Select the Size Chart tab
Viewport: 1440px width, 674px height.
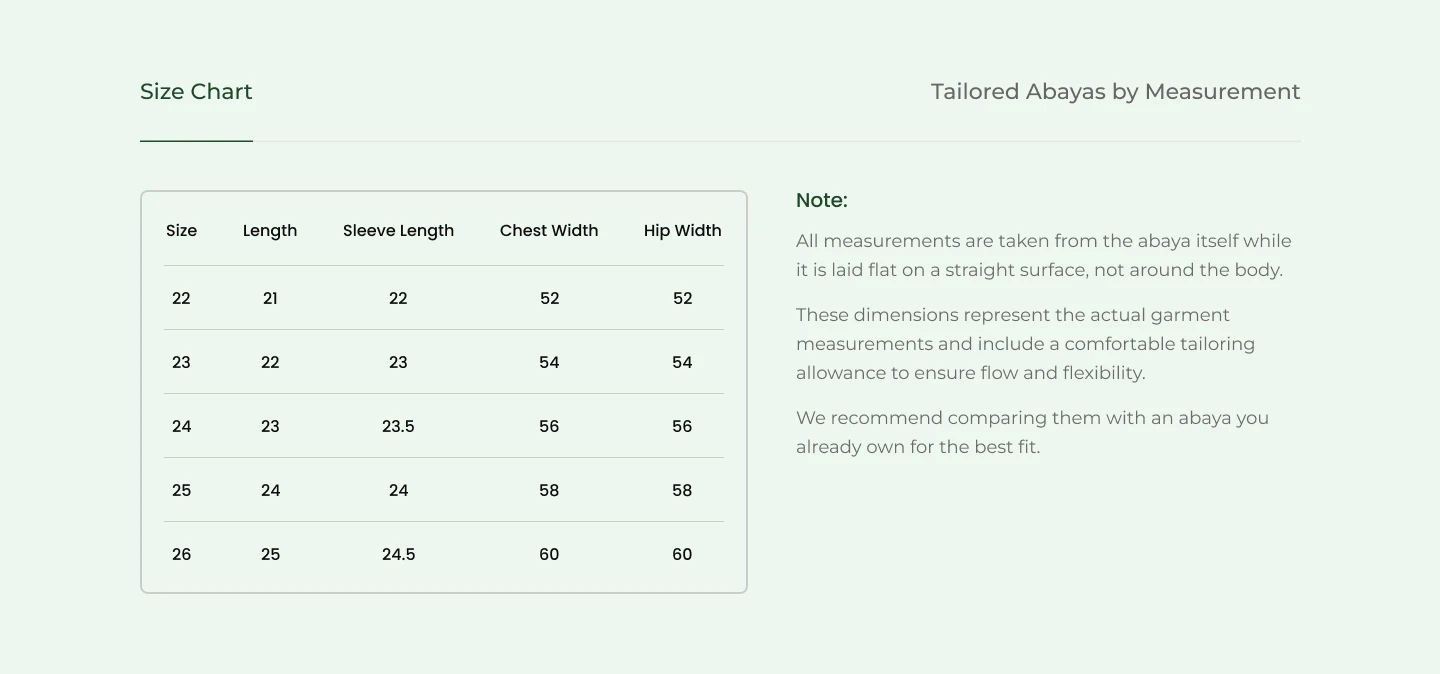pyautogui.click(x=196, y=92)
